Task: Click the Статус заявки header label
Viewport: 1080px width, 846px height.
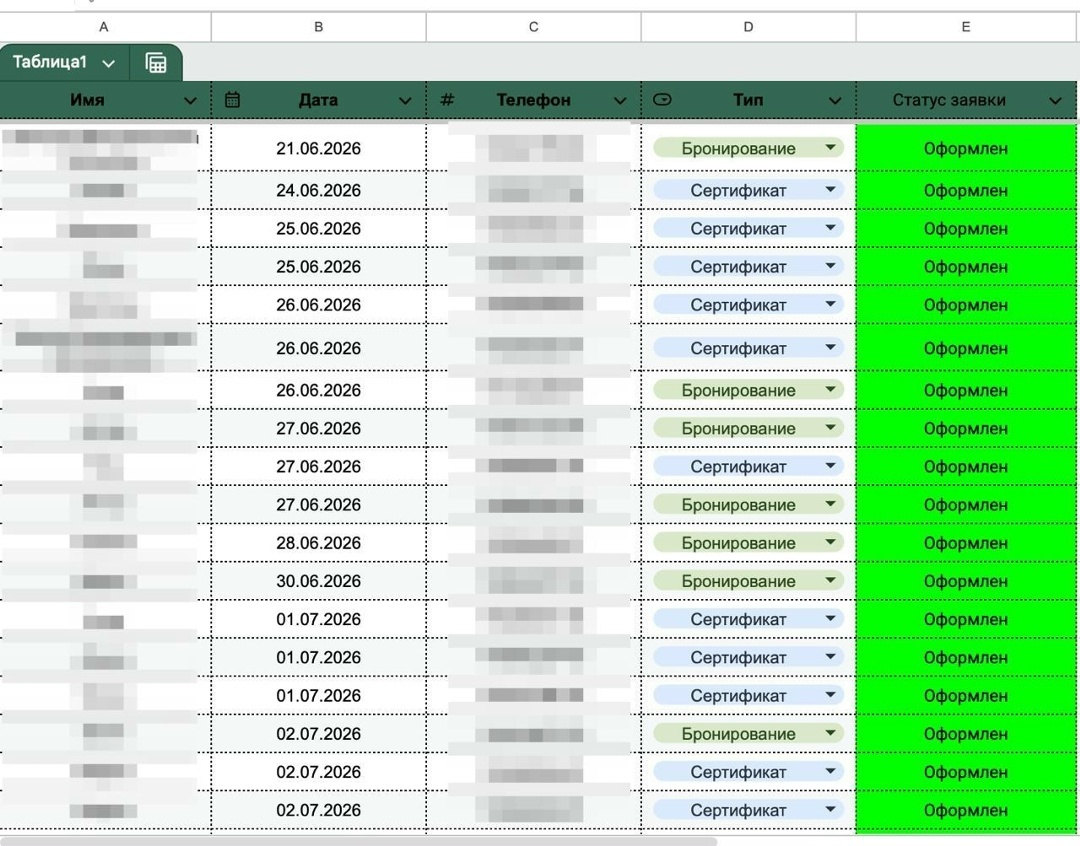Action: tap(948, 100)
